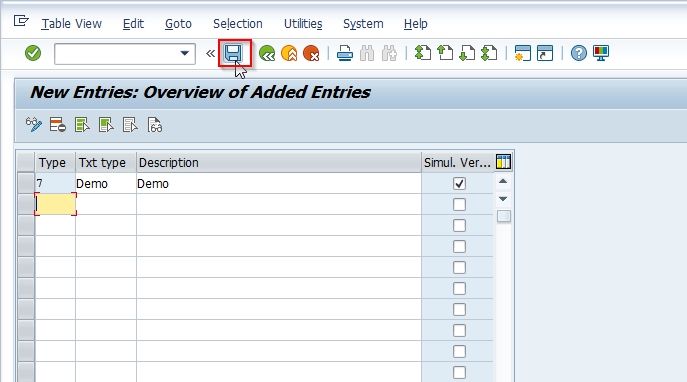687x382 pixels.
Task: Click the Type cell containing 7
Action: (x=55, y=184)
